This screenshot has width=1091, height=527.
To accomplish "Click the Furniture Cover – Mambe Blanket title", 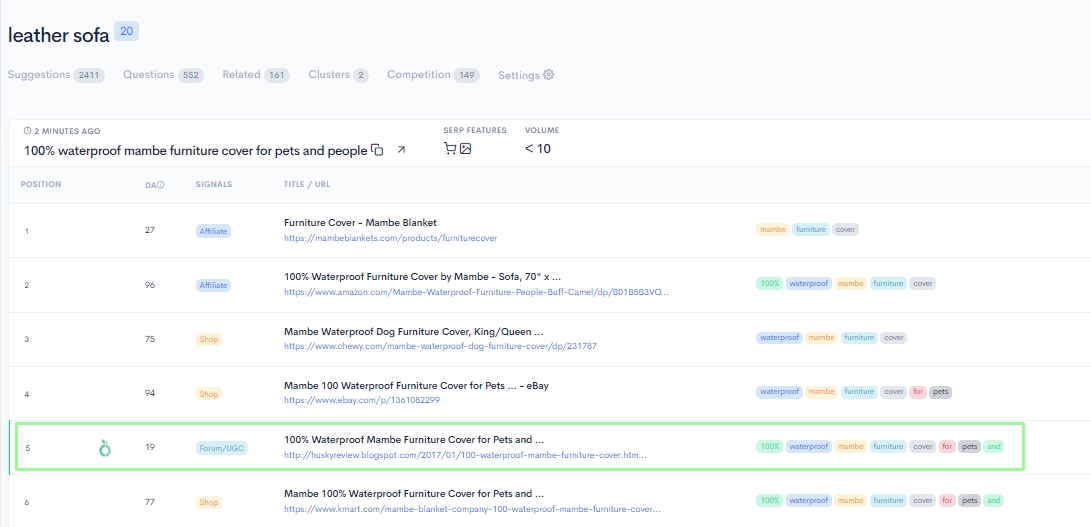I will [360, 223].
